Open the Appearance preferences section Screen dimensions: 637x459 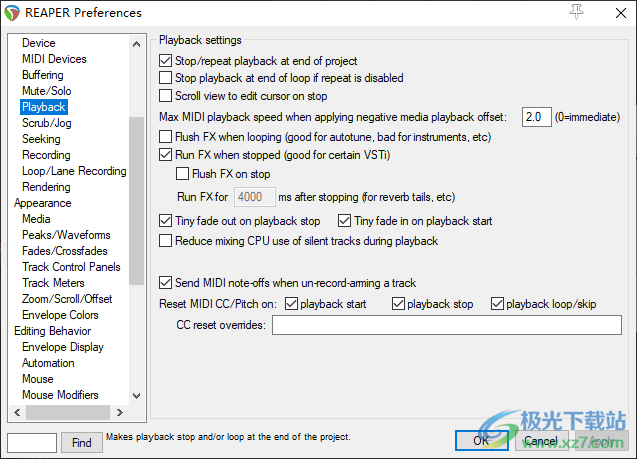[42, 203]
